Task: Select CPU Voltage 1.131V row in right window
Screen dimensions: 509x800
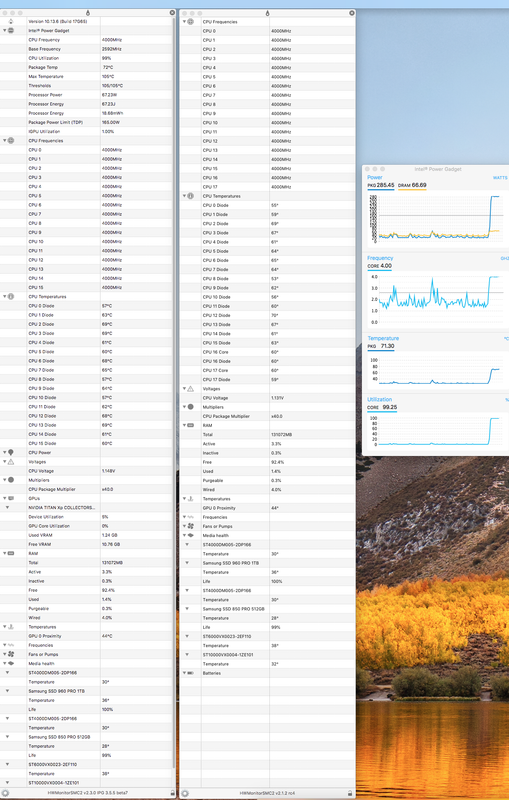Action: click(x=267, y=398)
